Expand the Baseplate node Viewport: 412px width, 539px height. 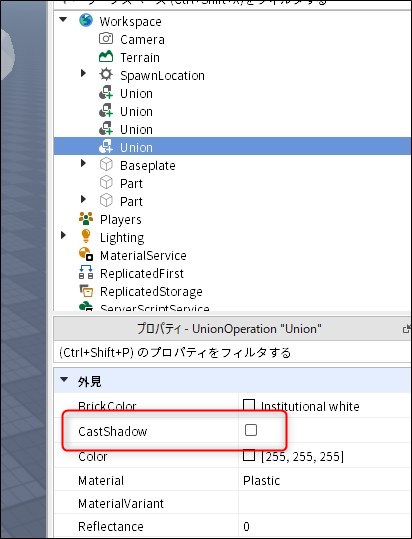(83, 163)
